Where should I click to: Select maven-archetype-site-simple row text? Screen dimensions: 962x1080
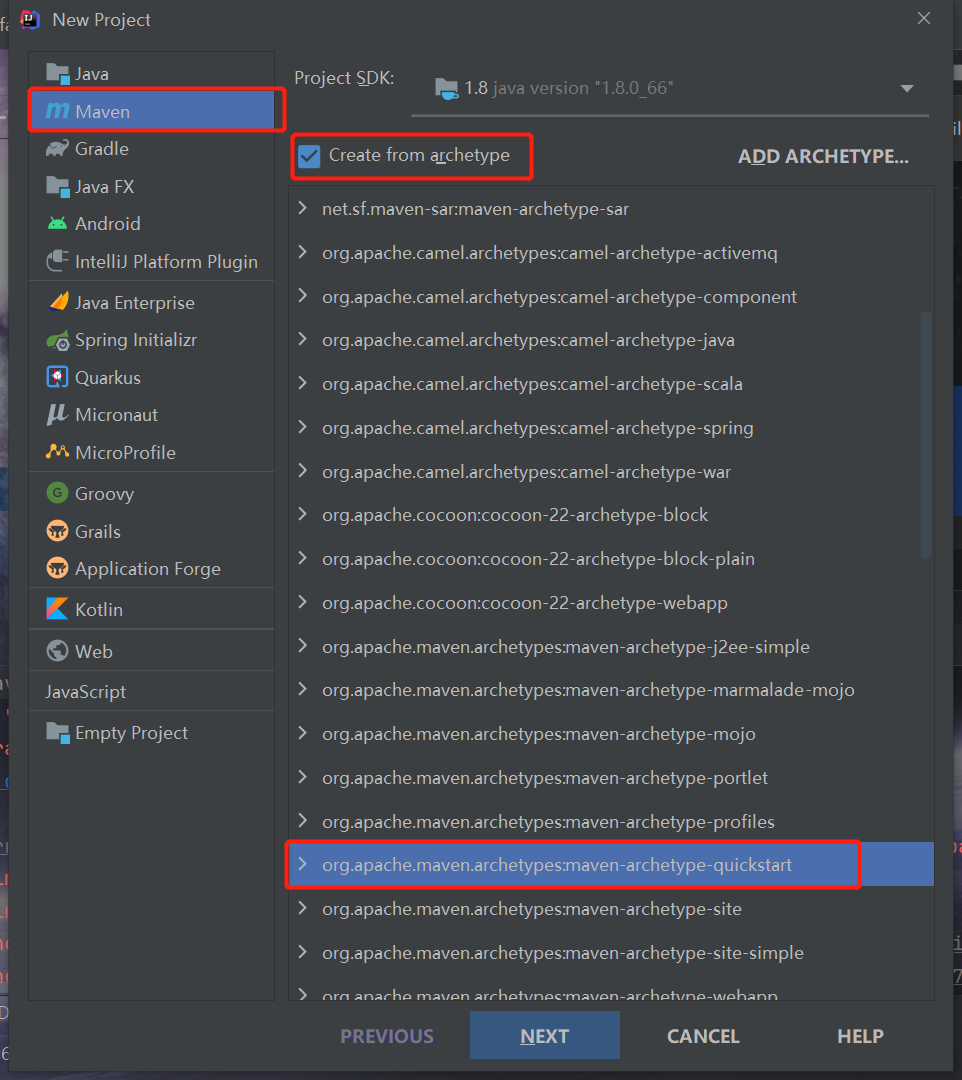(563, 953)
